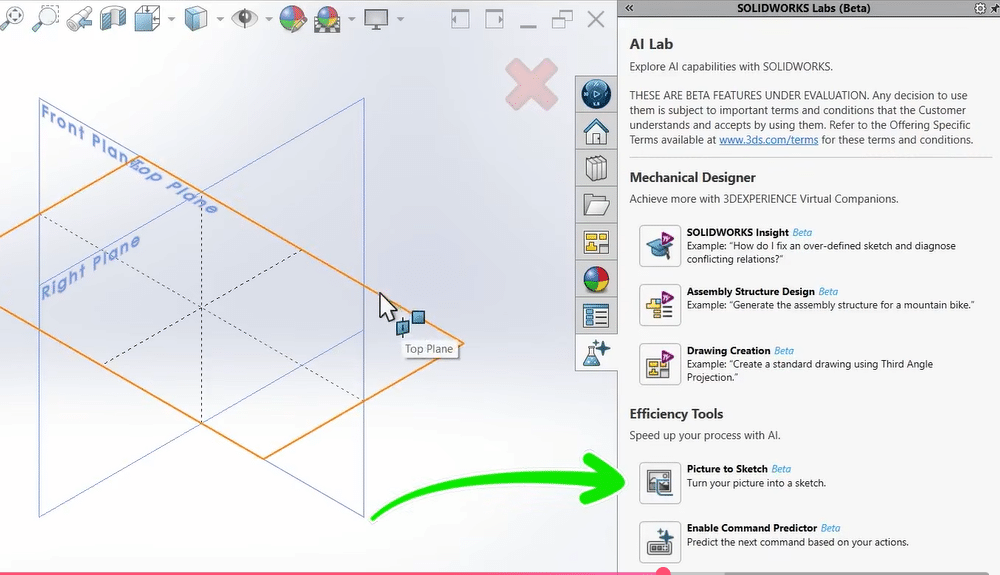Click the Zoom to Fit icon

click(x=11, y=17)
